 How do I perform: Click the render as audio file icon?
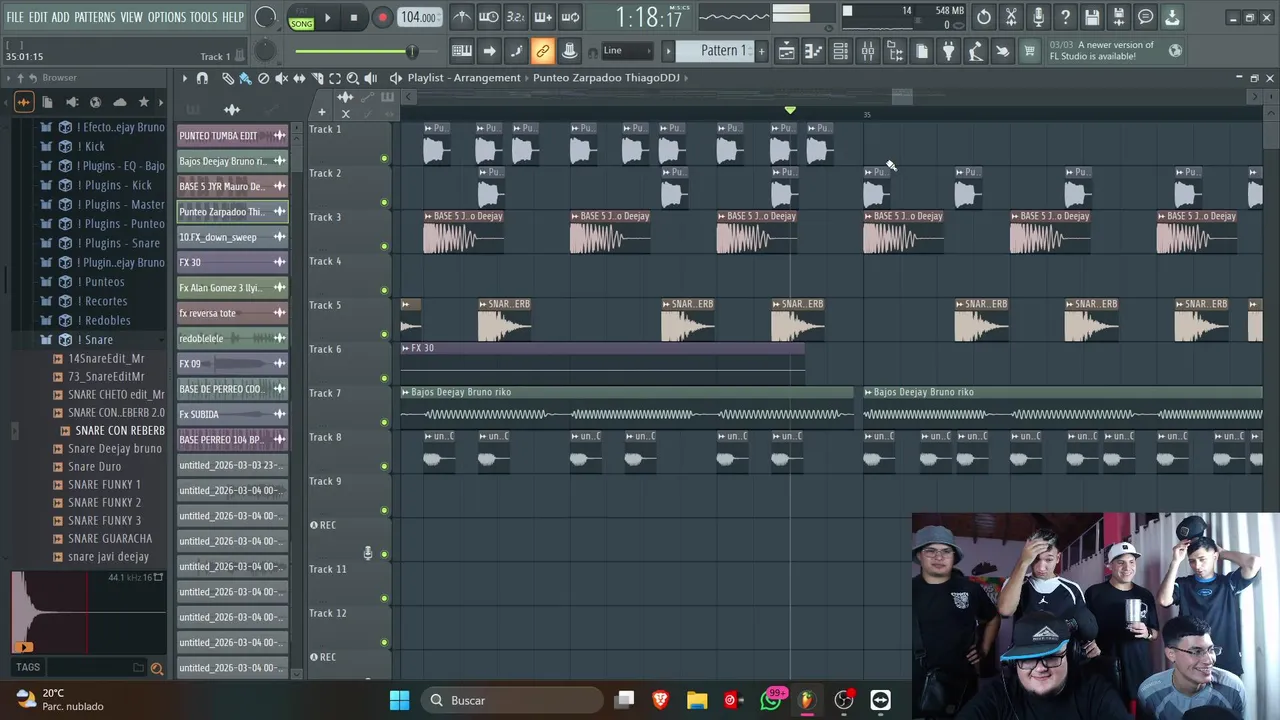pos(1119,17)
